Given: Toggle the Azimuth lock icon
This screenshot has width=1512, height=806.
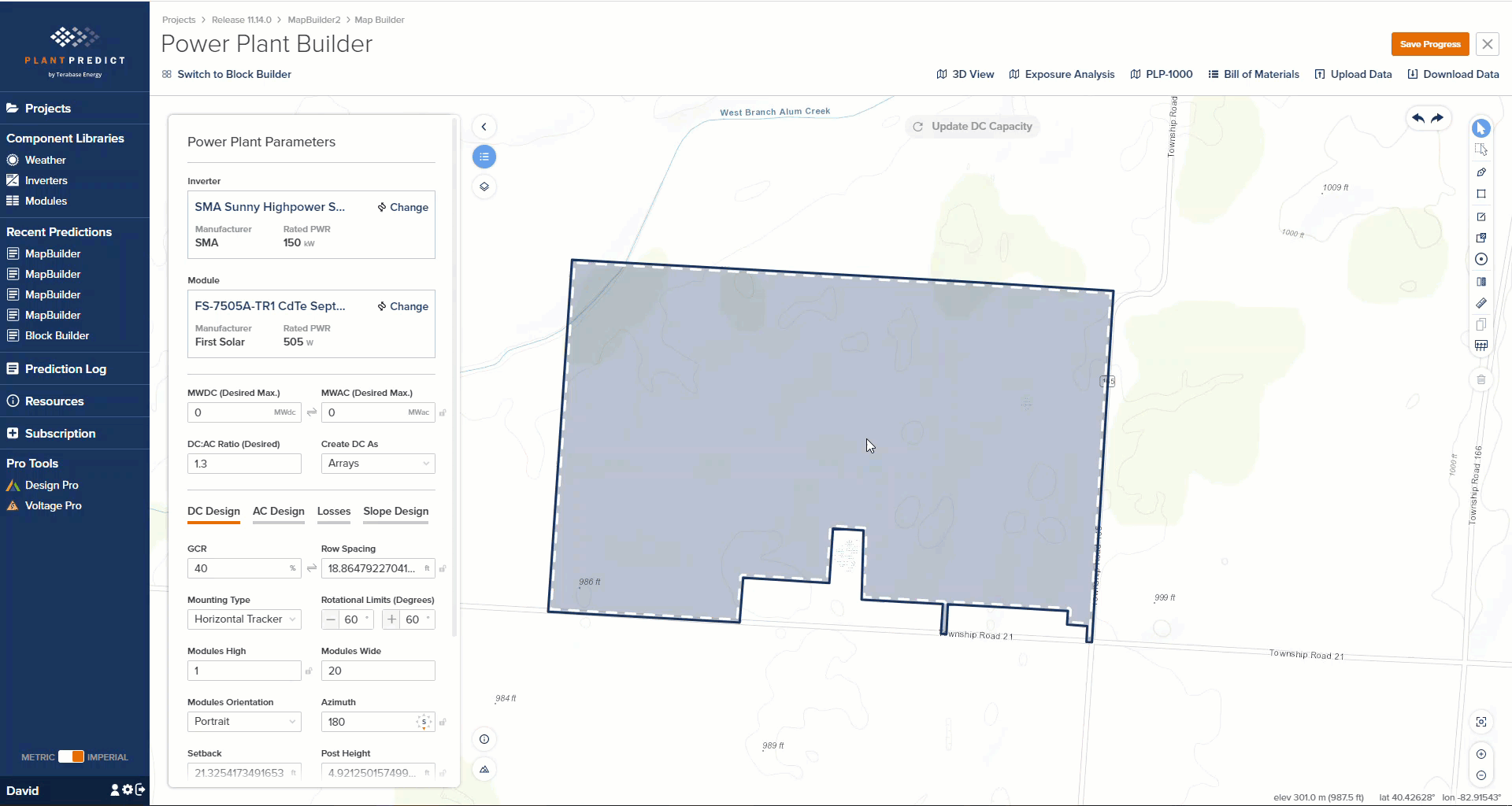Looking at the screenshot, I should pos(443,722).
